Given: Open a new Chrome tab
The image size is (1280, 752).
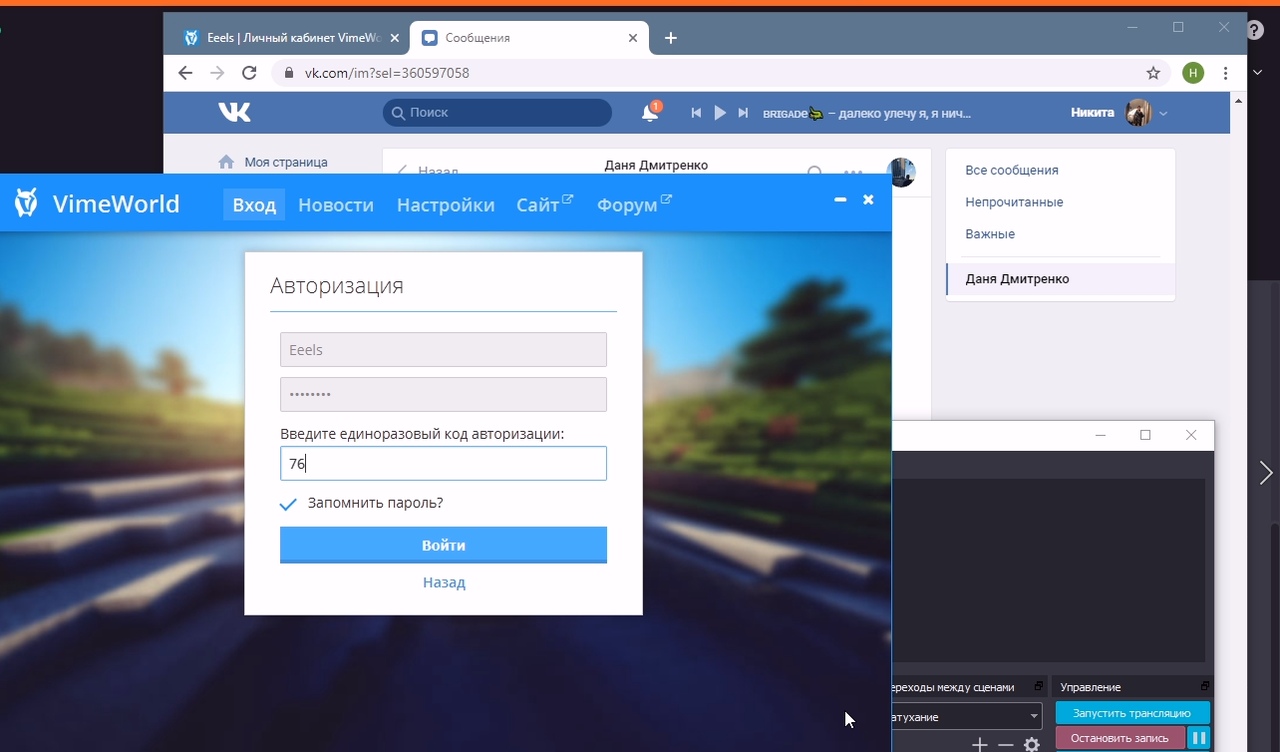Looking at the screenshot, I should tap(670, 38).
